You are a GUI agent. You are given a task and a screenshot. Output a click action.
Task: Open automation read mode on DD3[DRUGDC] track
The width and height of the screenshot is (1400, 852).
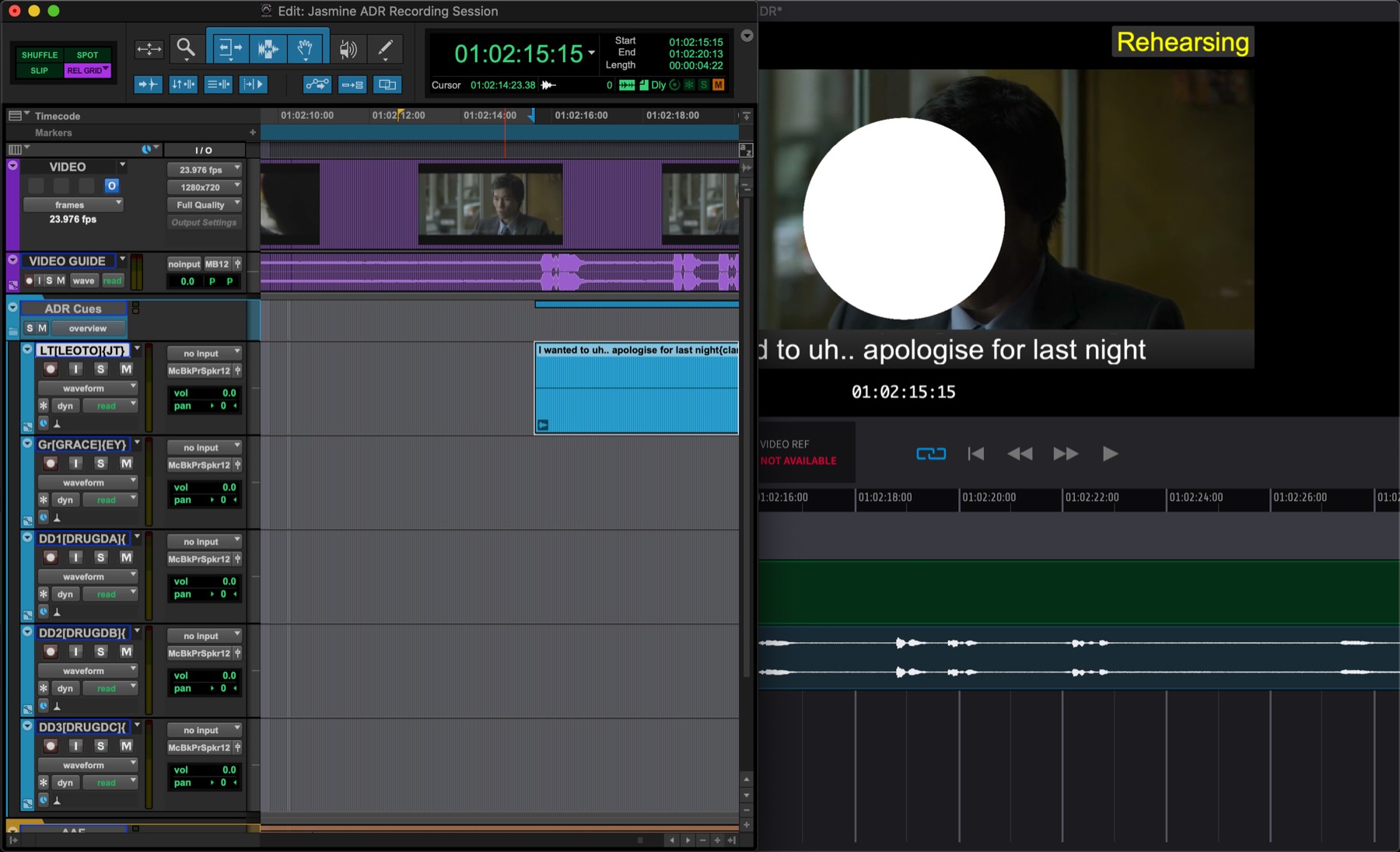tap(110, 782)
